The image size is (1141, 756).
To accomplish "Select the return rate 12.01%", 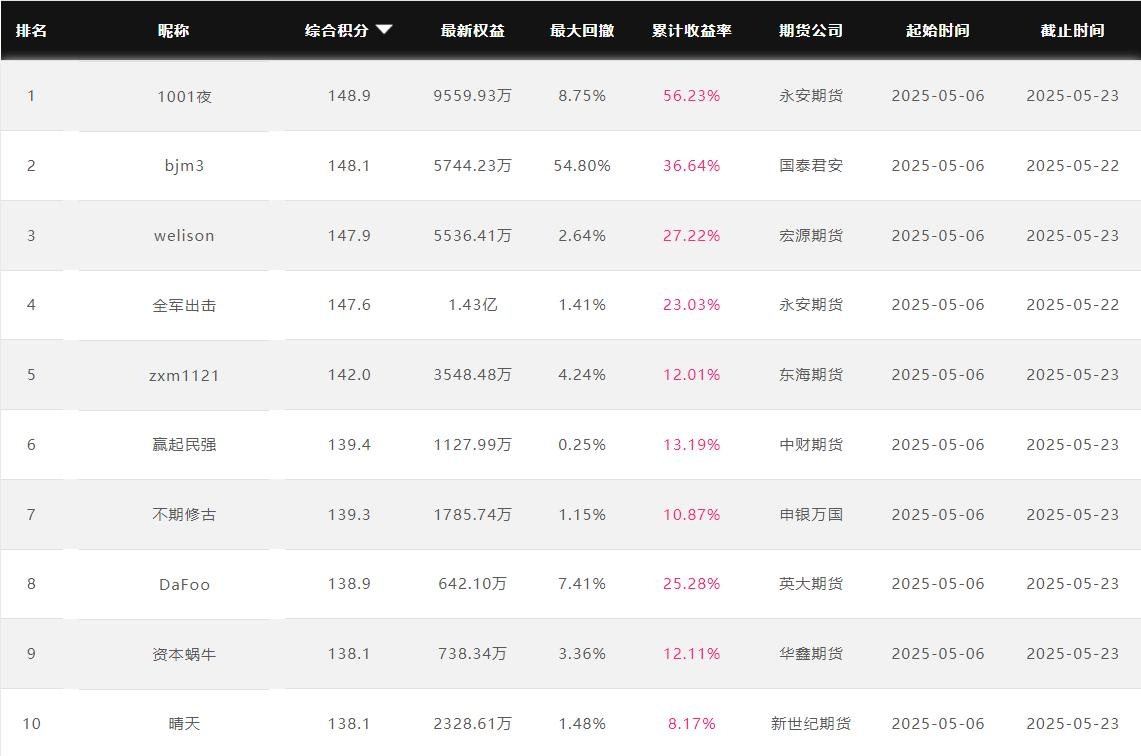I will tap(691, 374).
